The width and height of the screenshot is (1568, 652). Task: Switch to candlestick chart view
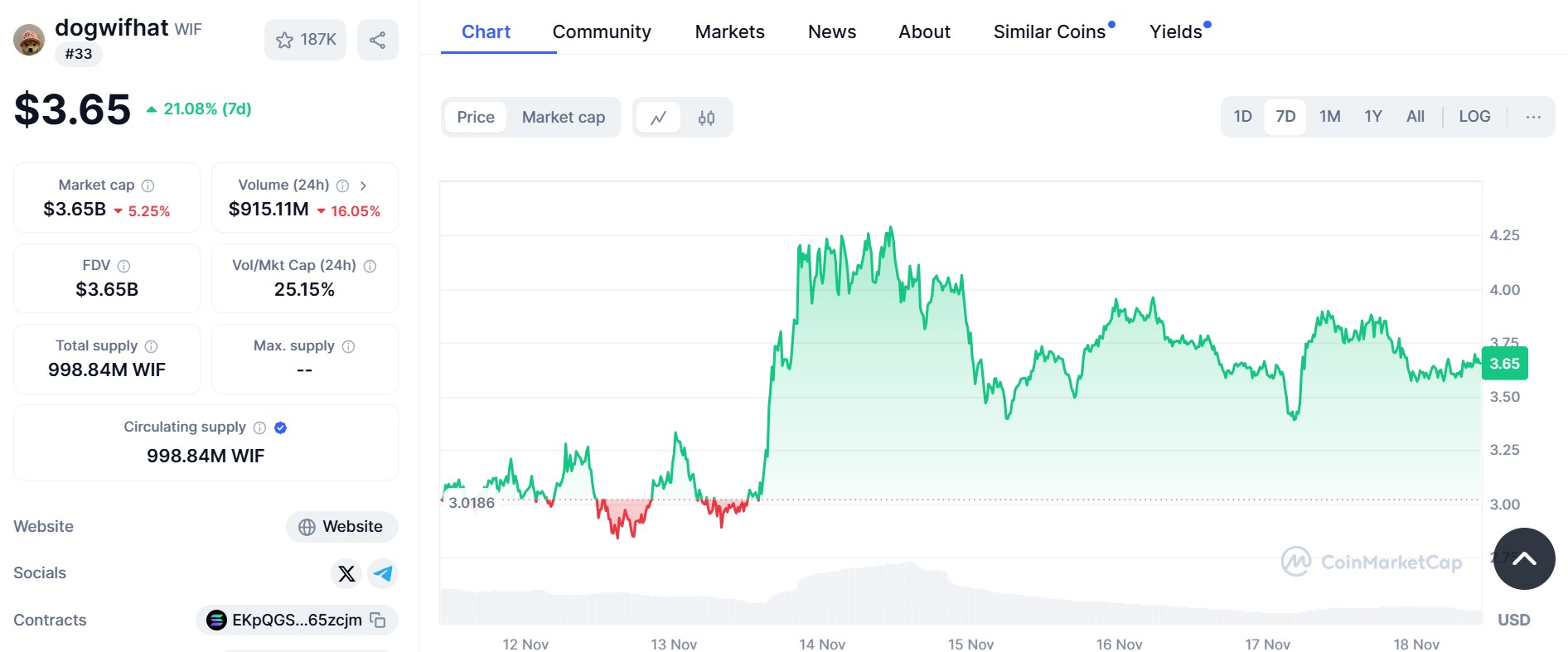click(x=706, y=118)
